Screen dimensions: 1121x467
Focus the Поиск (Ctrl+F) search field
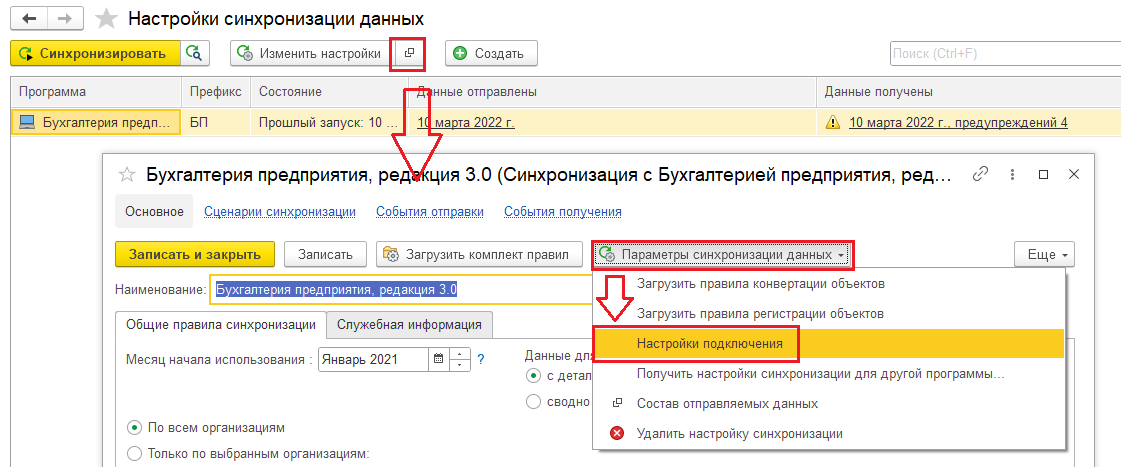pos(1005,53)
